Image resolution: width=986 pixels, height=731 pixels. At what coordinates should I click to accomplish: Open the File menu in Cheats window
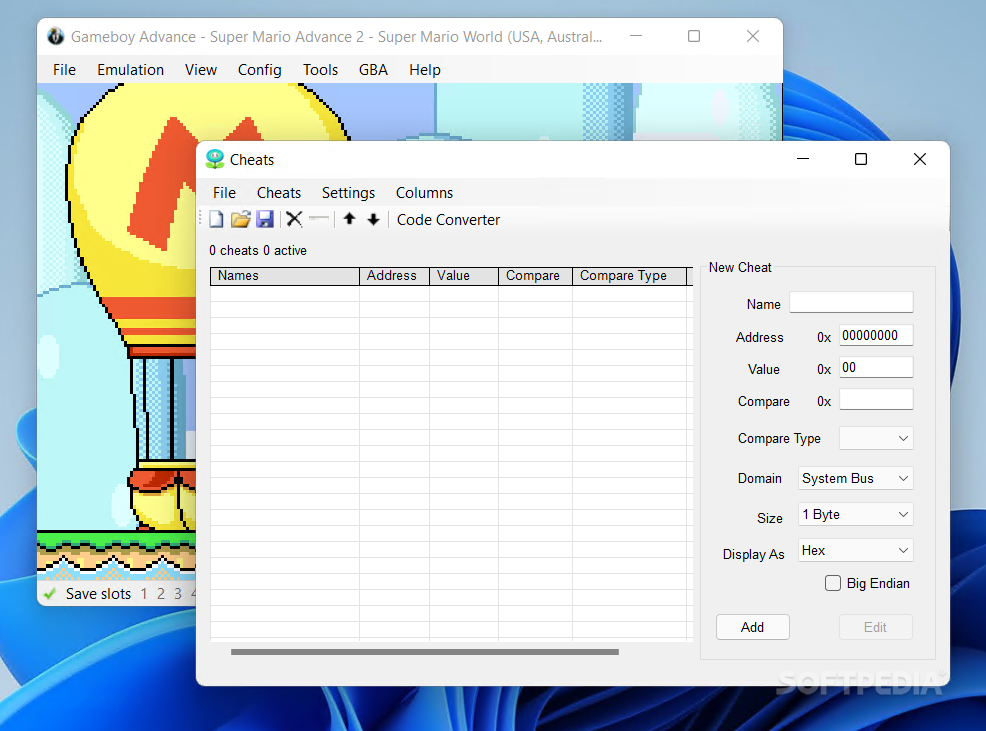(224, 193)
